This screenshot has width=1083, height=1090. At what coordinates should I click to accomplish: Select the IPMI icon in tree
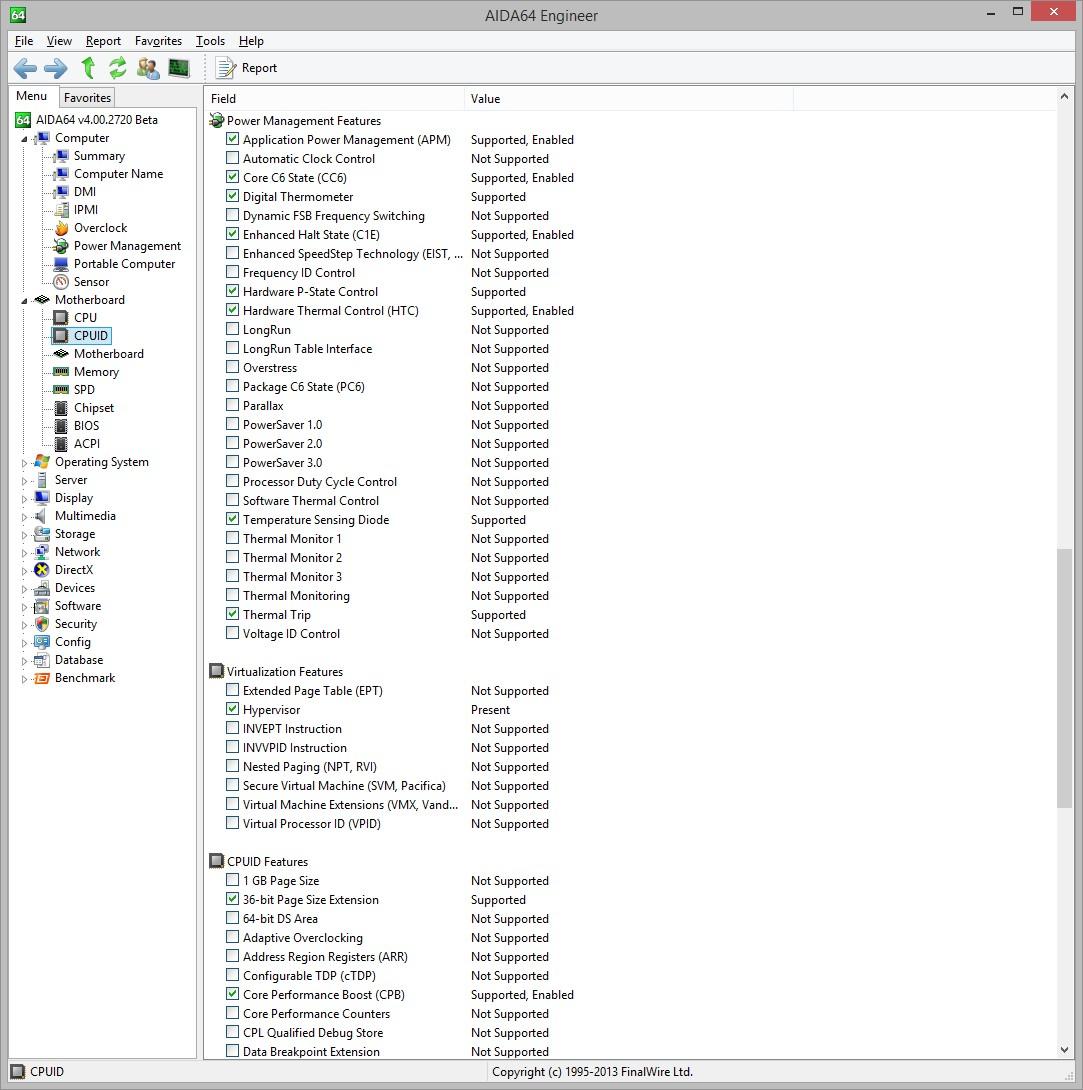pyautogui.click(x=61, y=210)
